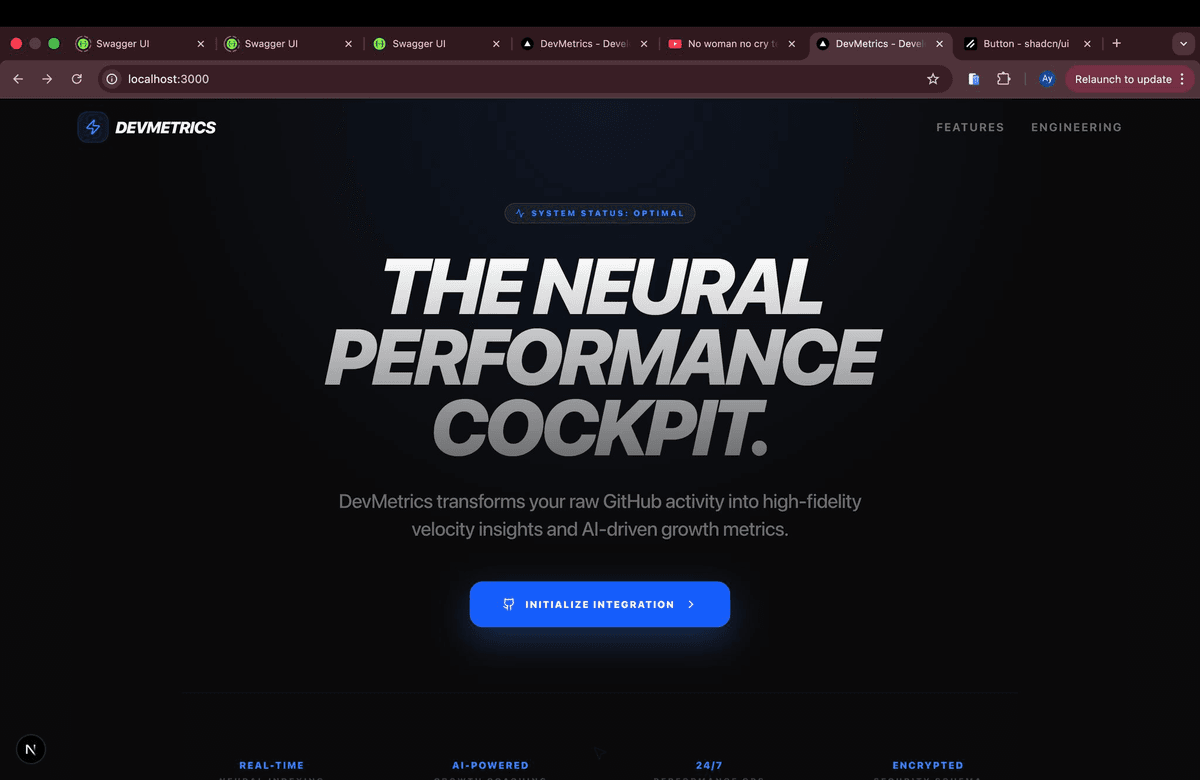Viewport: 1200px width, 780px height.
Task: Bookmark this page with star icon
Action: [x=933, y=79]
